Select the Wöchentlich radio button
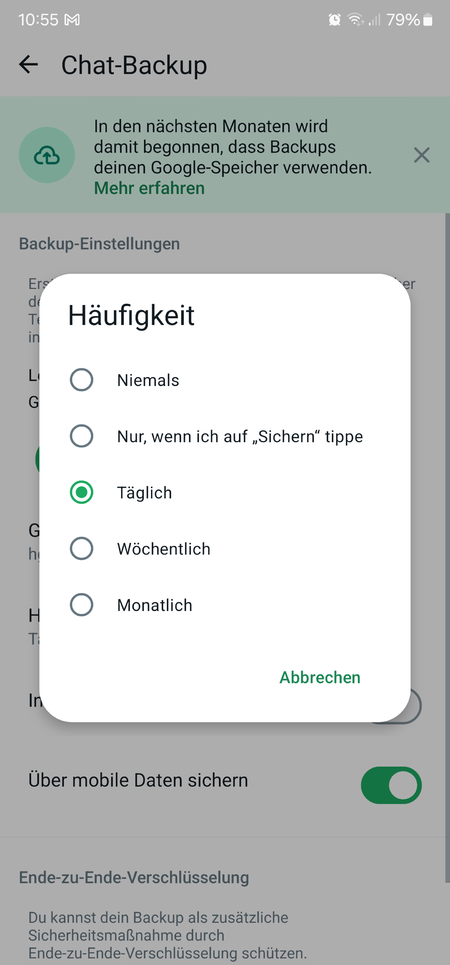 point(81,548)
